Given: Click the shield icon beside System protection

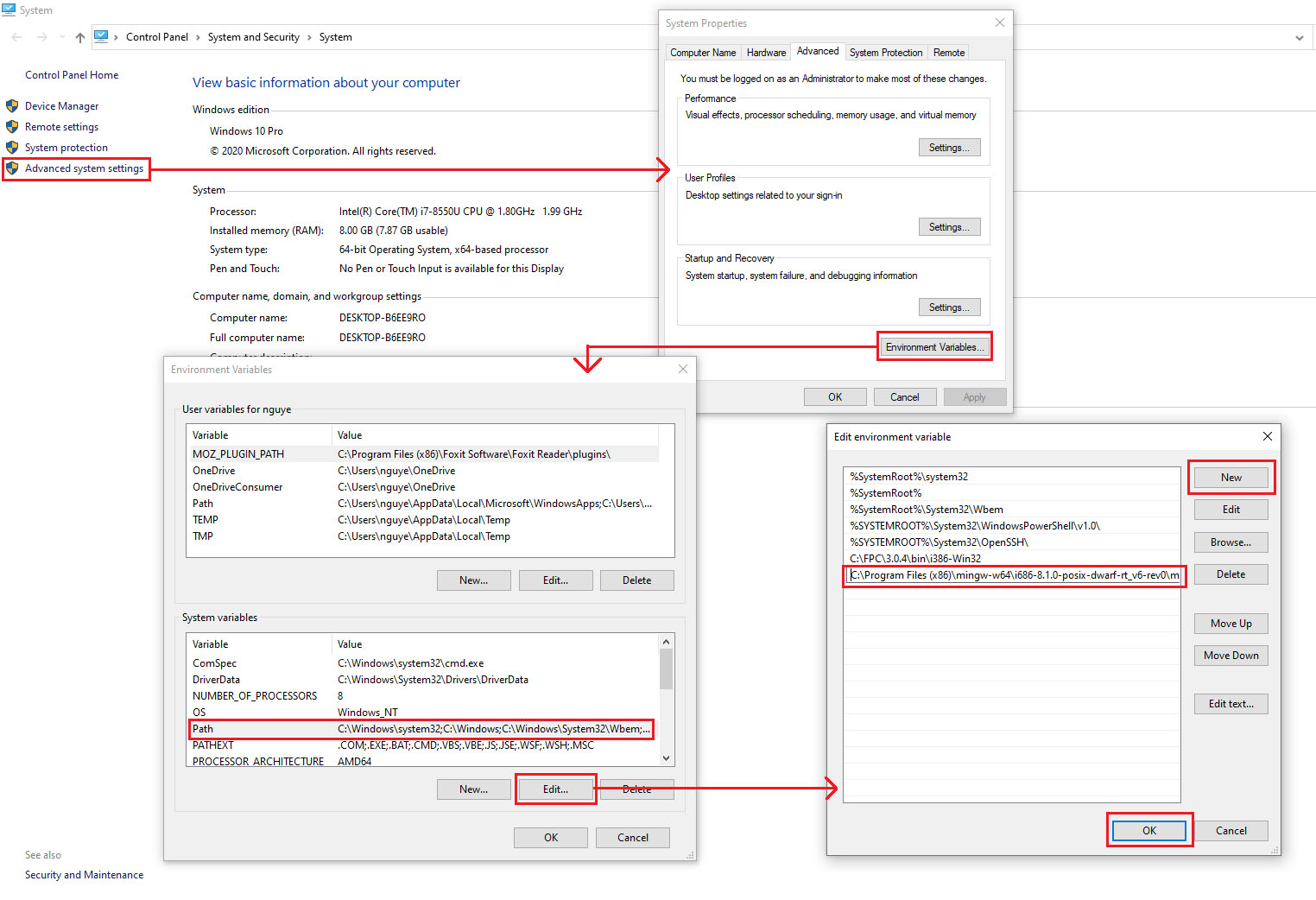Looking at the screenshot, I should [x=12, y=148].
